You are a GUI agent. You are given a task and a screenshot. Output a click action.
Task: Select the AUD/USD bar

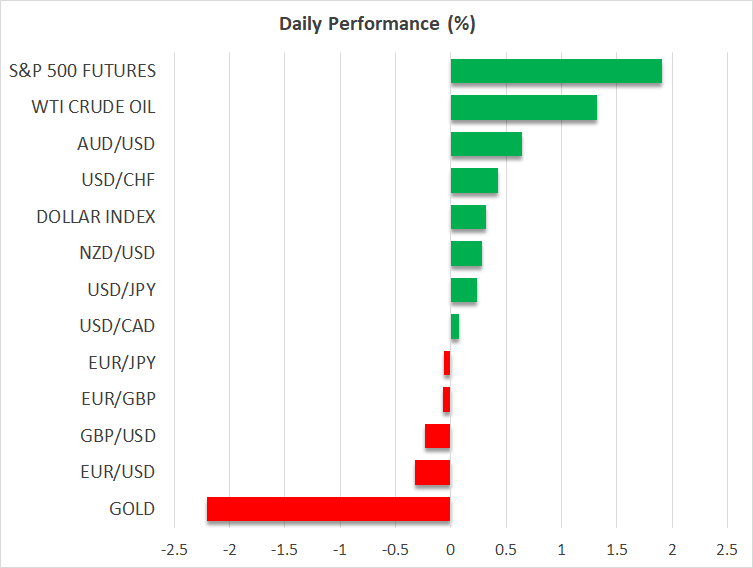point(486,144)
